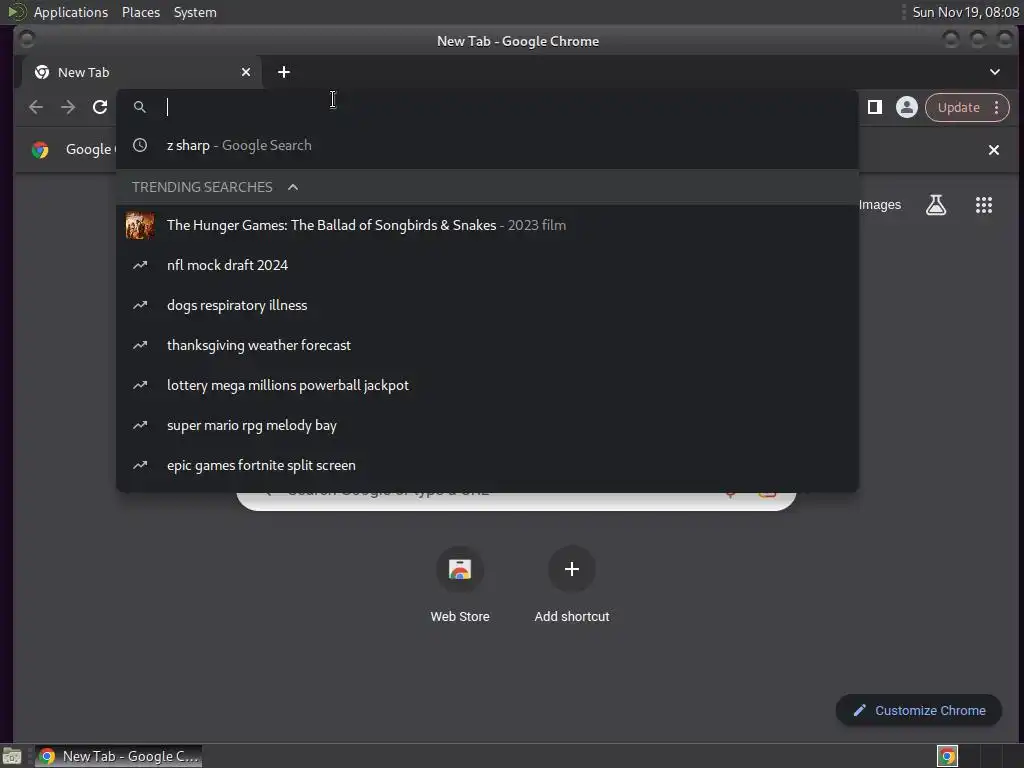Click the Hunger Games movie thumbnail
Image resolution: width=1024 pixels, height=768 pixels.
coord(140,225)
